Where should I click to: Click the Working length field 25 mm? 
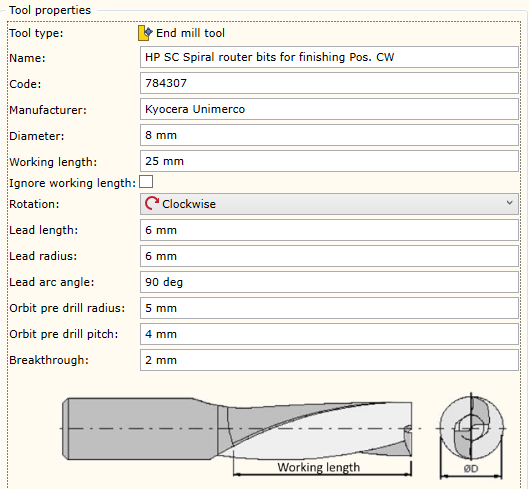[x=329, y=161]
